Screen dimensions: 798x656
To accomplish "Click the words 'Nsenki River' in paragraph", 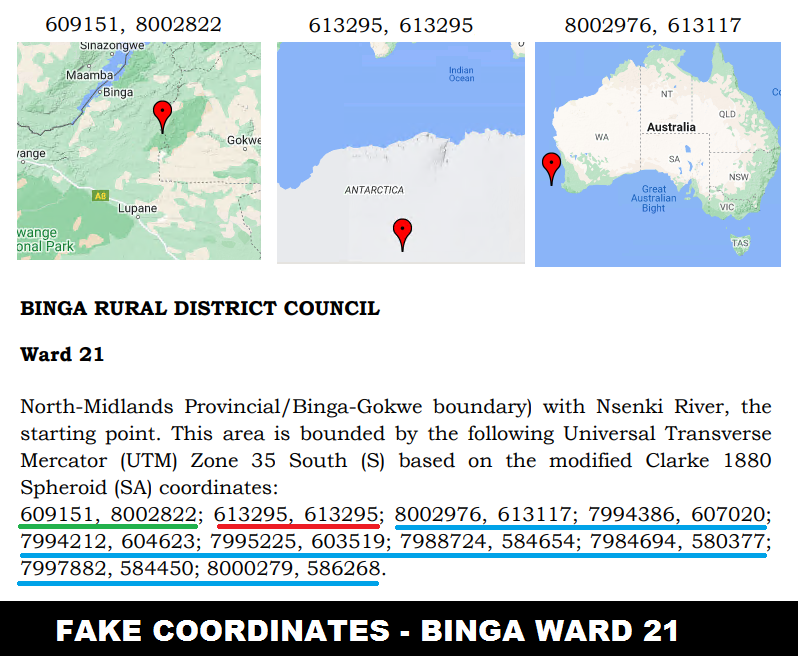I will coord(663,407).
